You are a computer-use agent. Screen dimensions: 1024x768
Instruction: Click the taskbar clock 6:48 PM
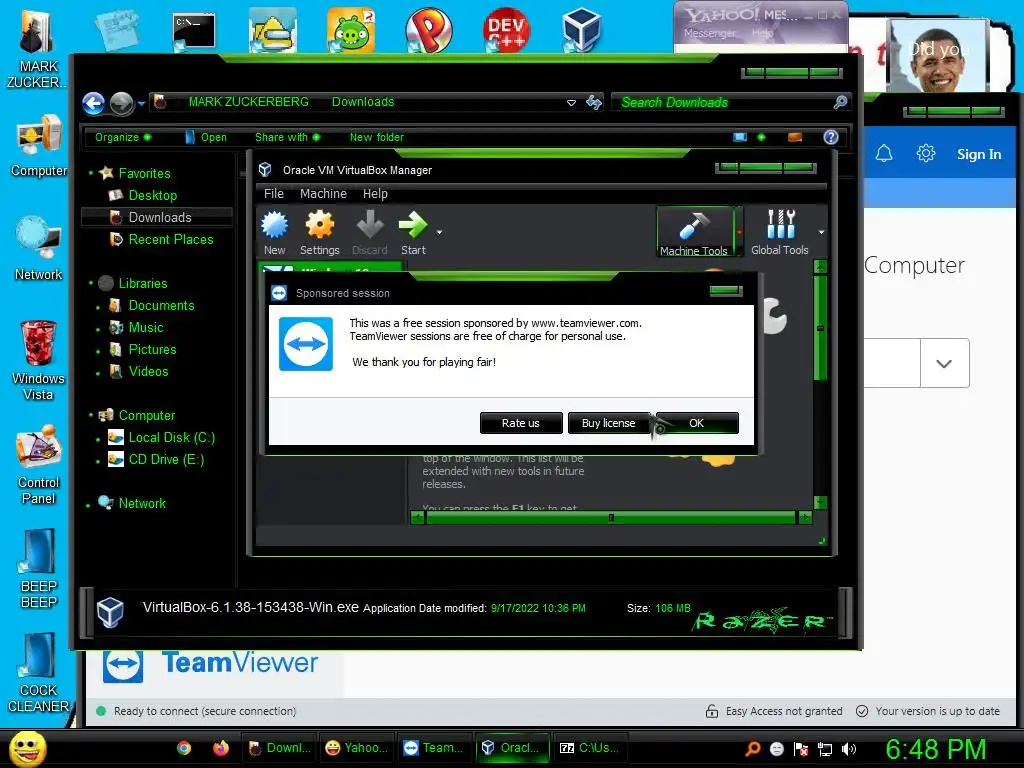pyautogui.click(x=935, y=749)
